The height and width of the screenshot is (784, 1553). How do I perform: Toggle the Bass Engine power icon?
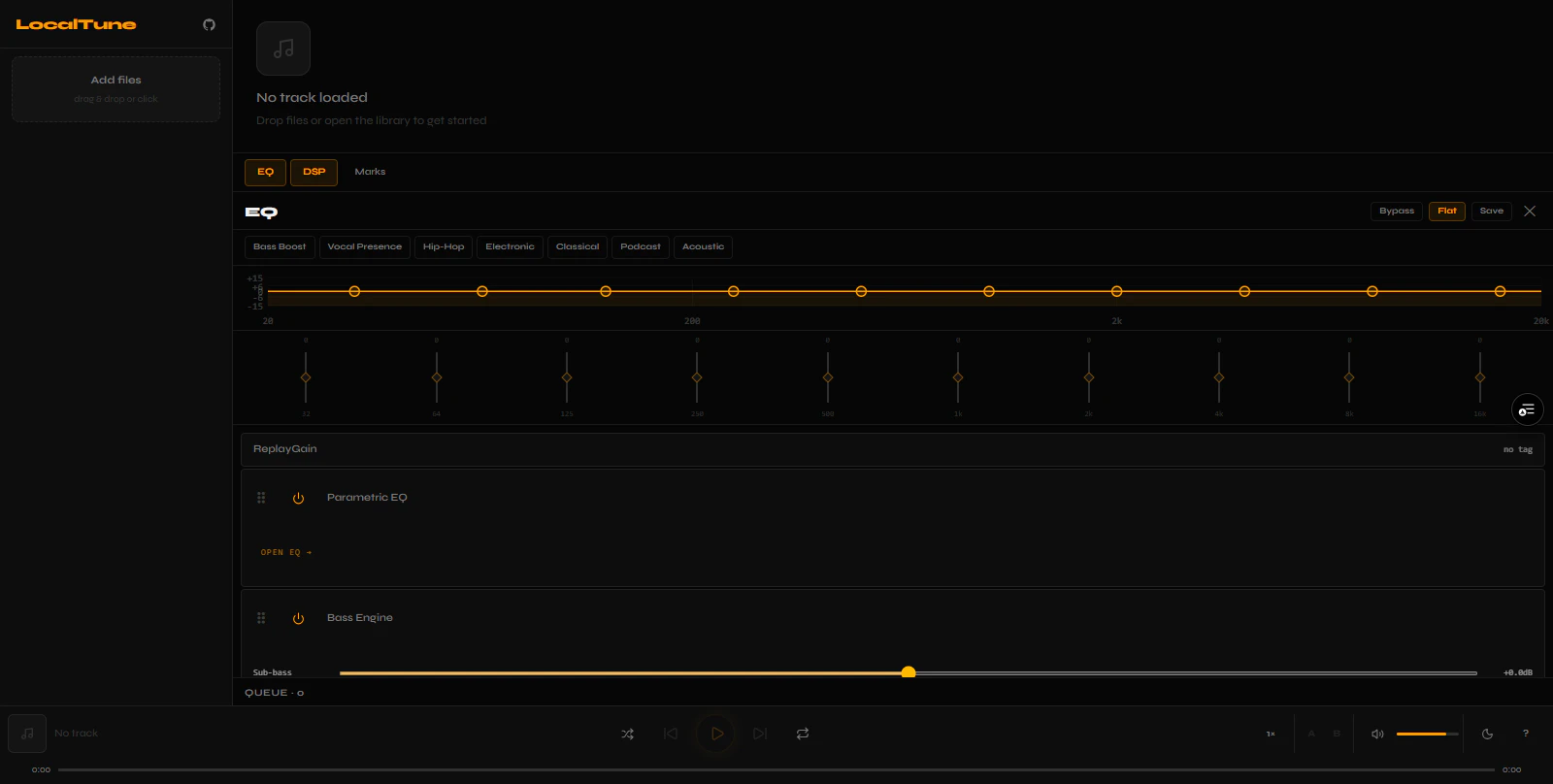298,618
